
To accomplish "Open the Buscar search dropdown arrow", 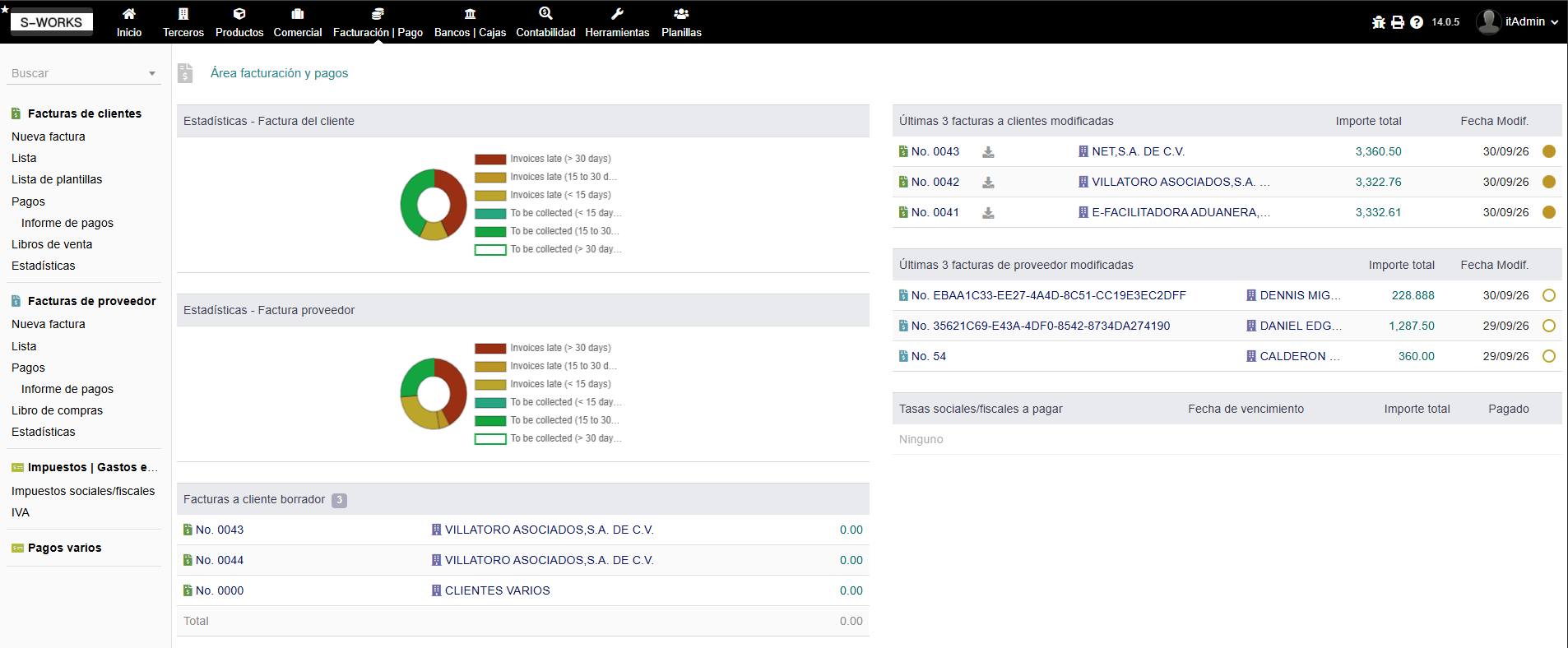I will (152, 73).
